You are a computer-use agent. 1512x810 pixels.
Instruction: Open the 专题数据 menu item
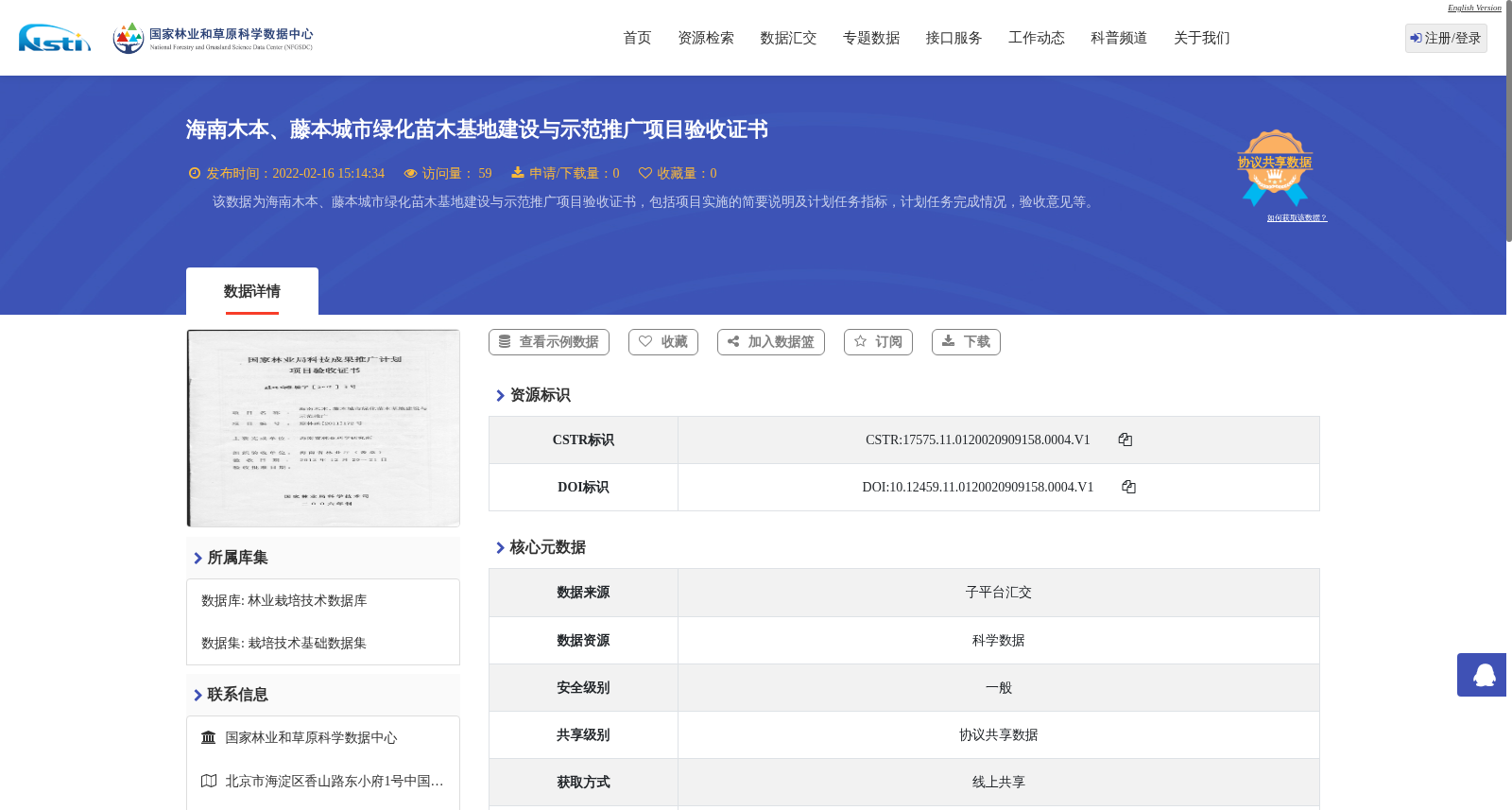871,38
